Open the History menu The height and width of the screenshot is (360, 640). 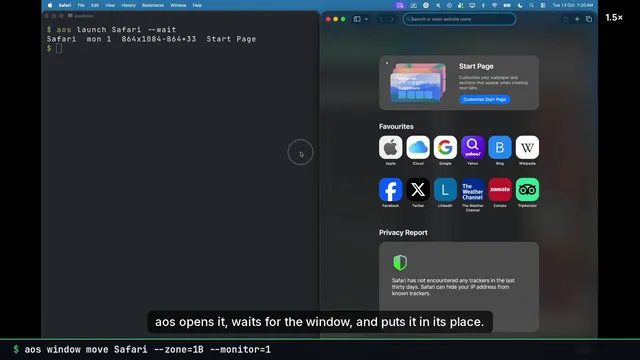[128, 5]
